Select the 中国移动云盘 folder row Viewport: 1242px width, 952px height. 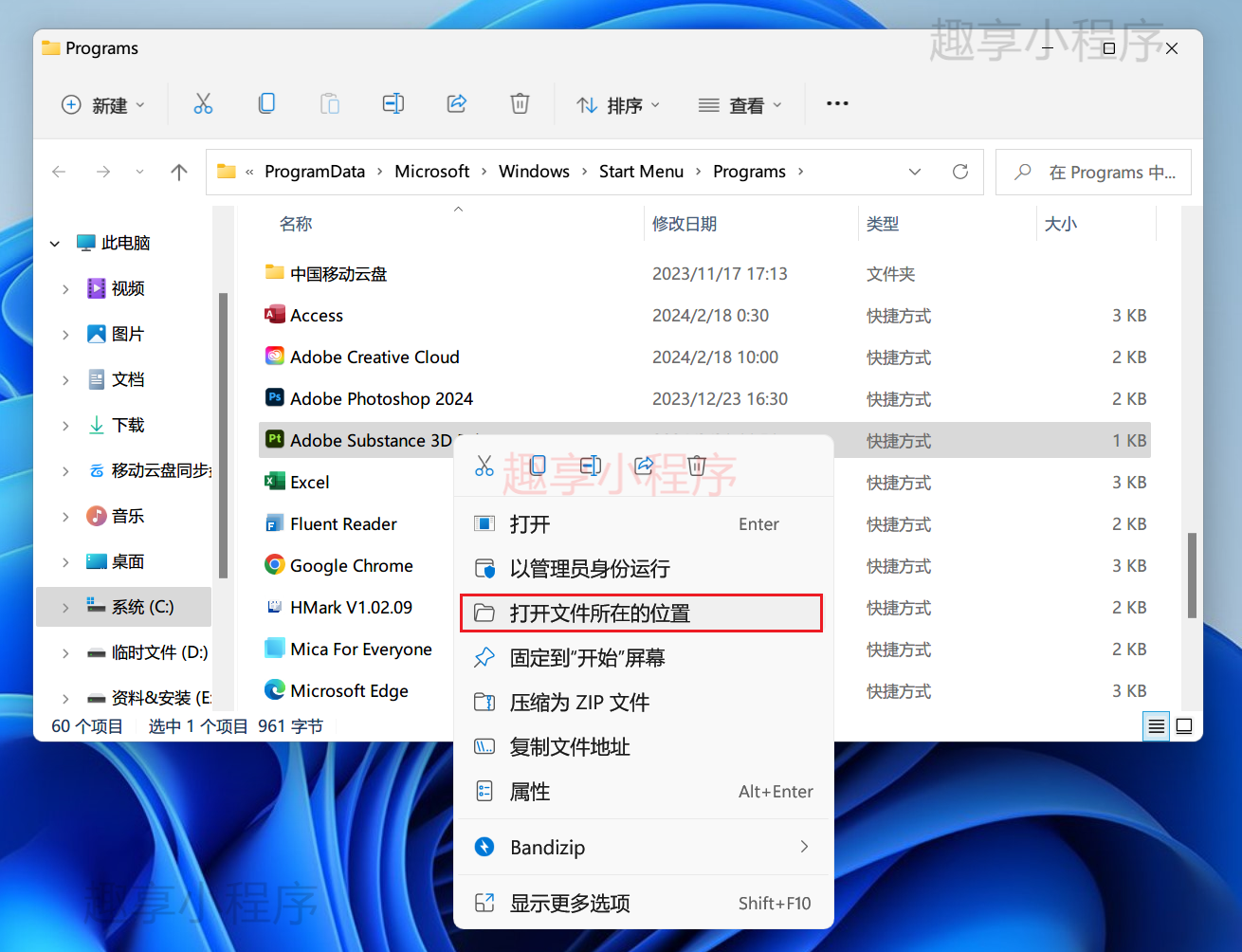(x=704, y=273)
